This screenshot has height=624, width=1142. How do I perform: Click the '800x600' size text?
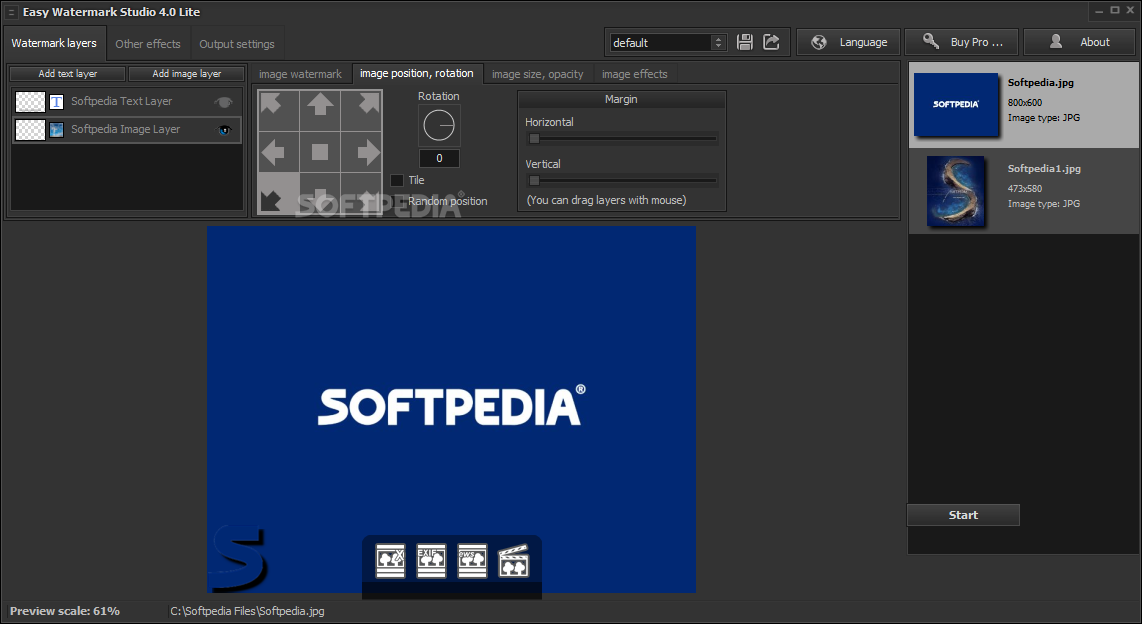point(1025,103)
